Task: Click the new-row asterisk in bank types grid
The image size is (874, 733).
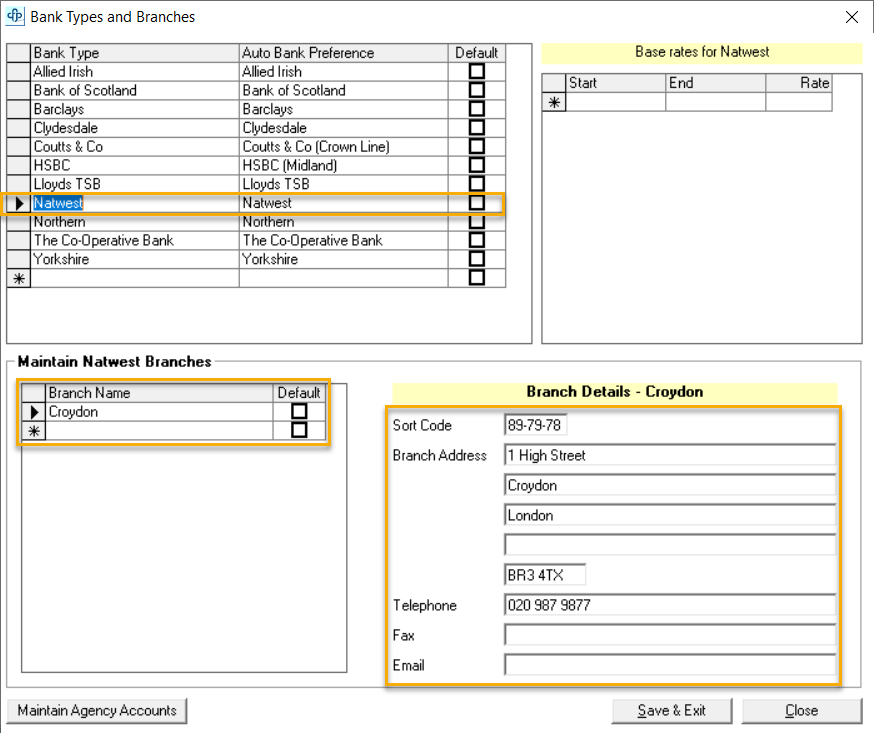Action: [x=19, y=279]
